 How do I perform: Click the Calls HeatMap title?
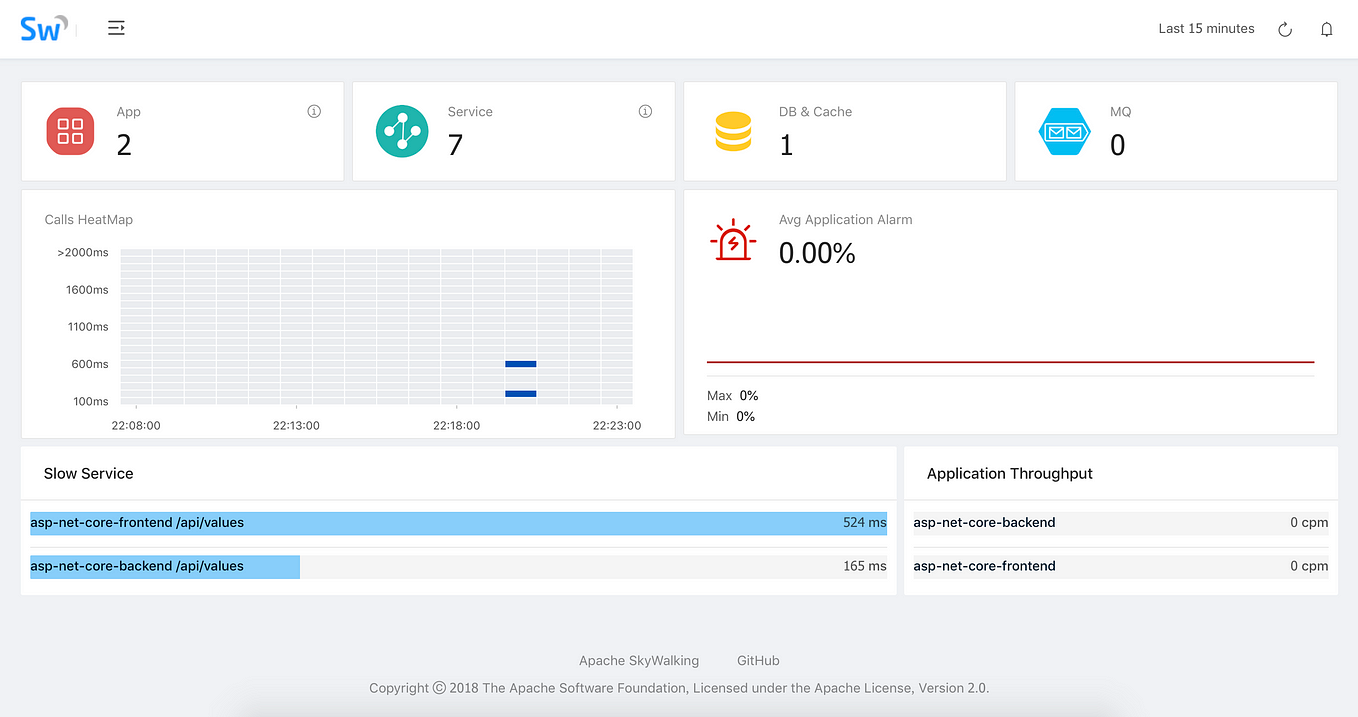point(89,220)
